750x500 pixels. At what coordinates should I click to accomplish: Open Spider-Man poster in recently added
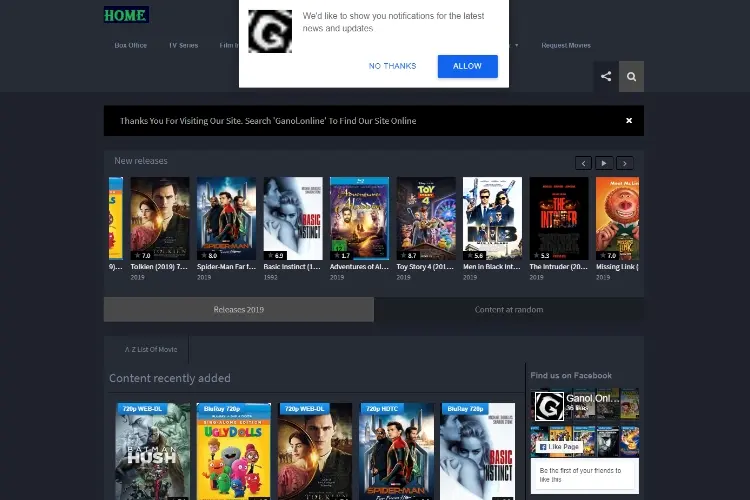point(397,451)
